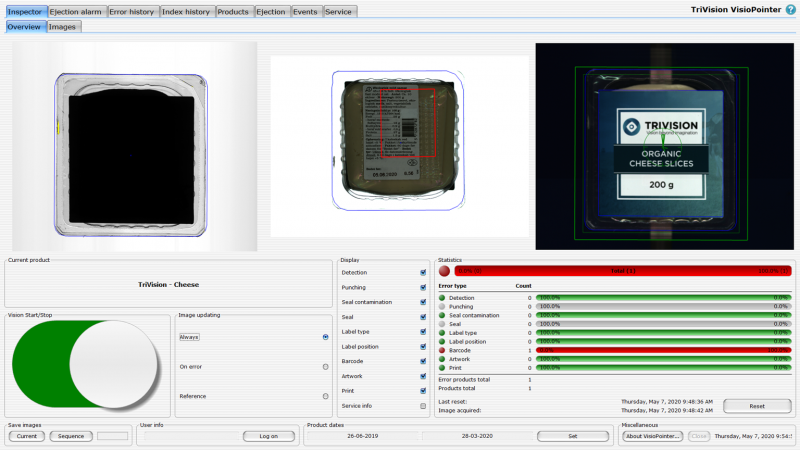
Task: Select the Reference image updating option
Action: 326,396
